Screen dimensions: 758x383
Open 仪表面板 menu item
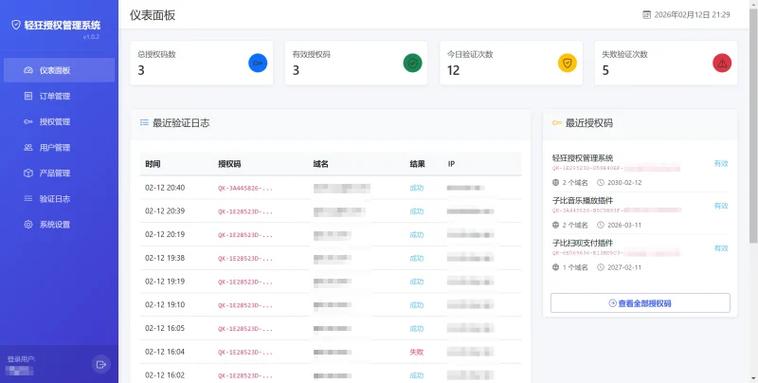click(59, 70)
